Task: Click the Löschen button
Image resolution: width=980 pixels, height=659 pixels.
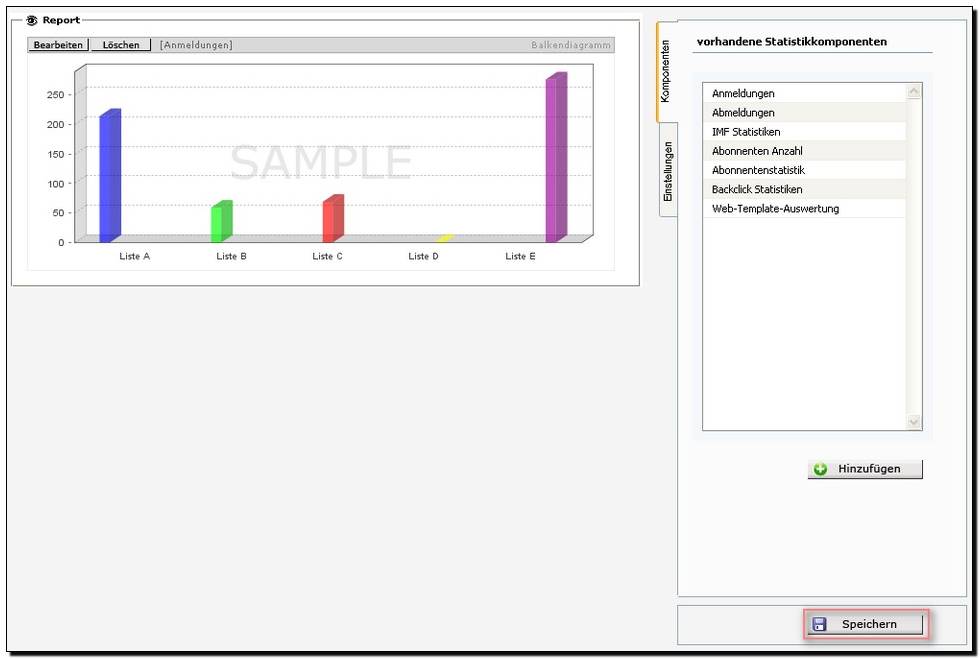Action: click(121, 45)
